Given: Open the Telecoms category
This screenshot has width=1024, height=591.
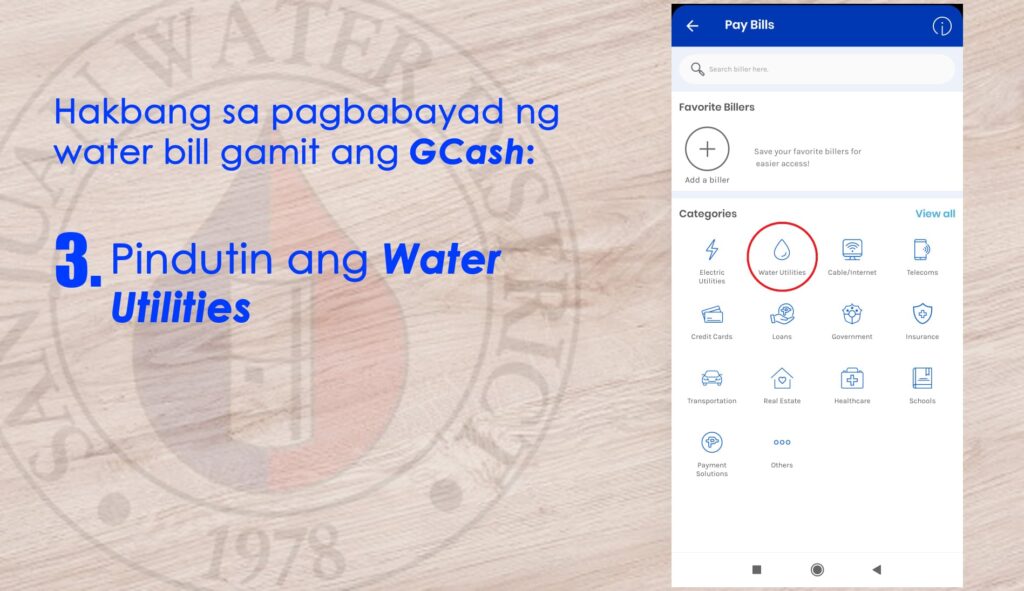Looking at the screenshot, I should 922,257.
